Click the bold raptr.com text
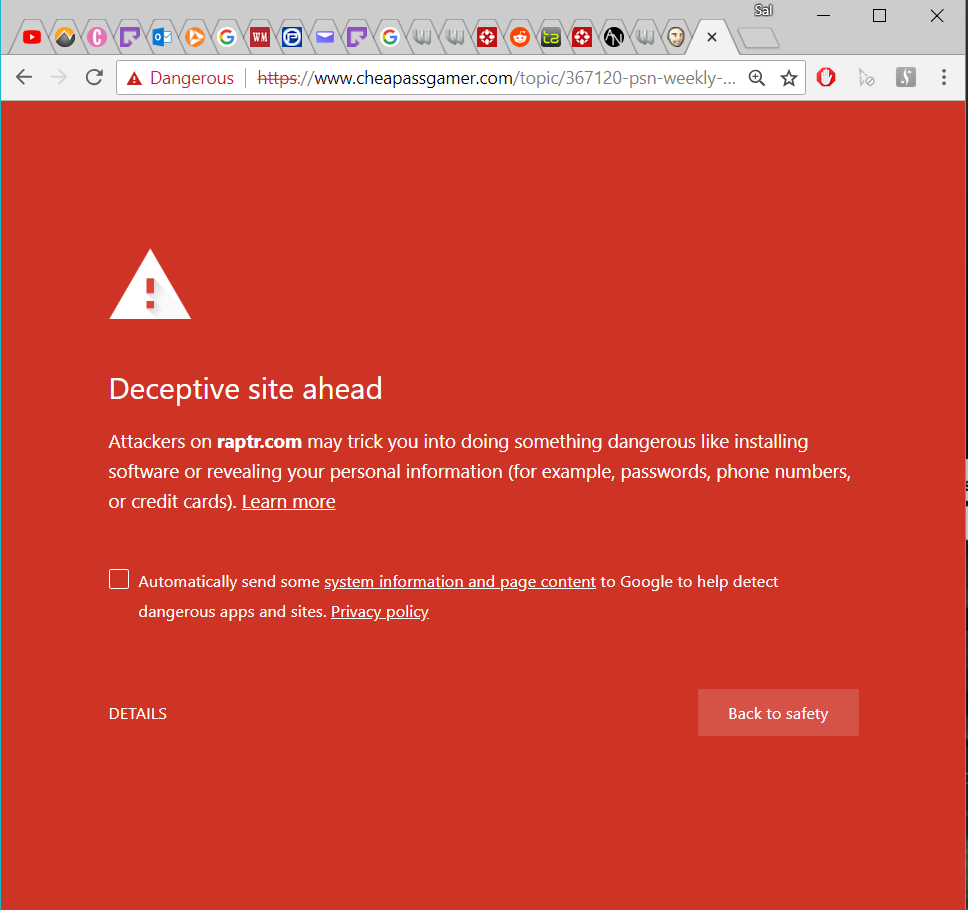 [x=259, y=442]
